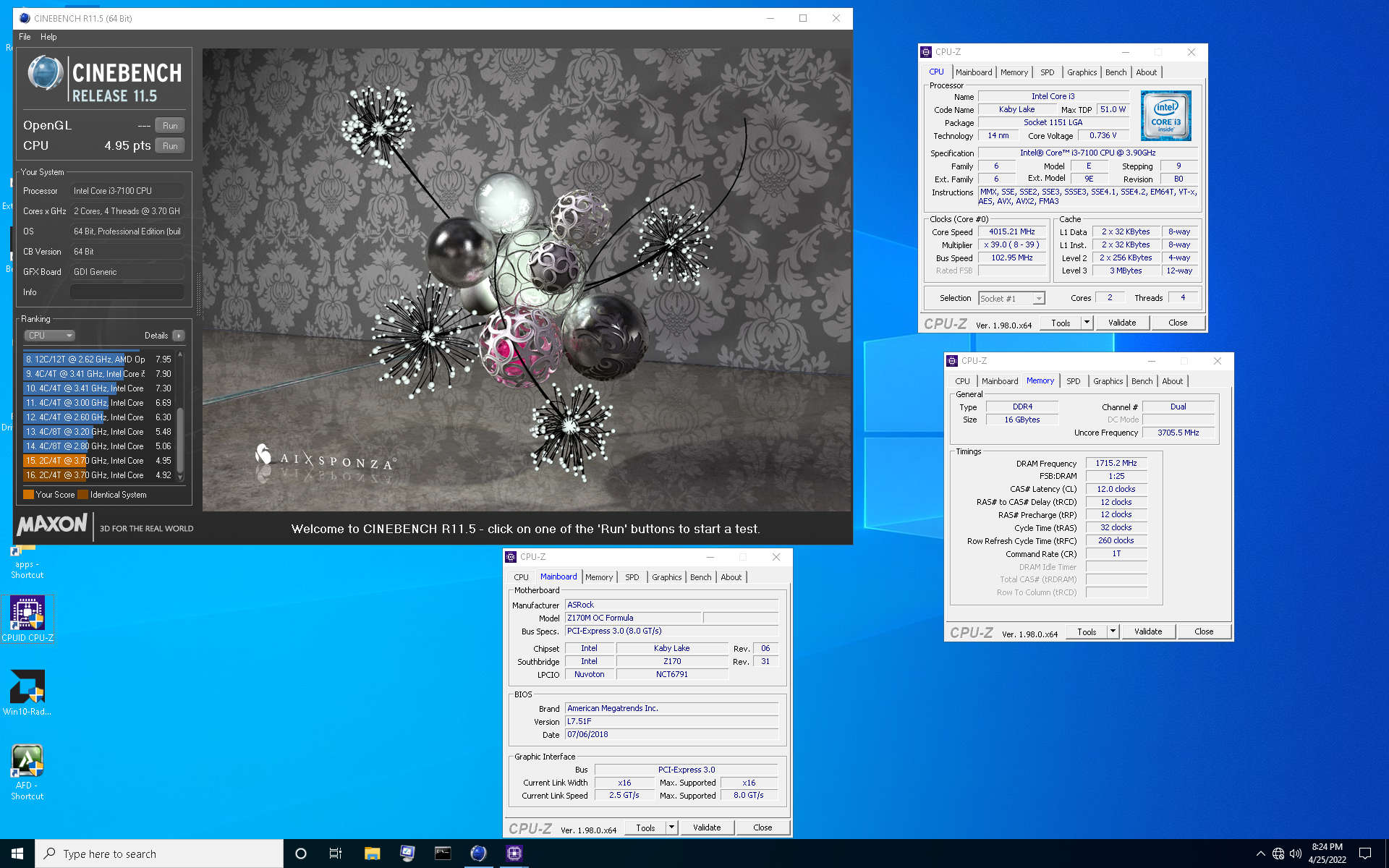This screenshot has width=1389, height=868.
Task: Select ranking row 15. 2C/4T score 4.95
Action: pos(98,460)
